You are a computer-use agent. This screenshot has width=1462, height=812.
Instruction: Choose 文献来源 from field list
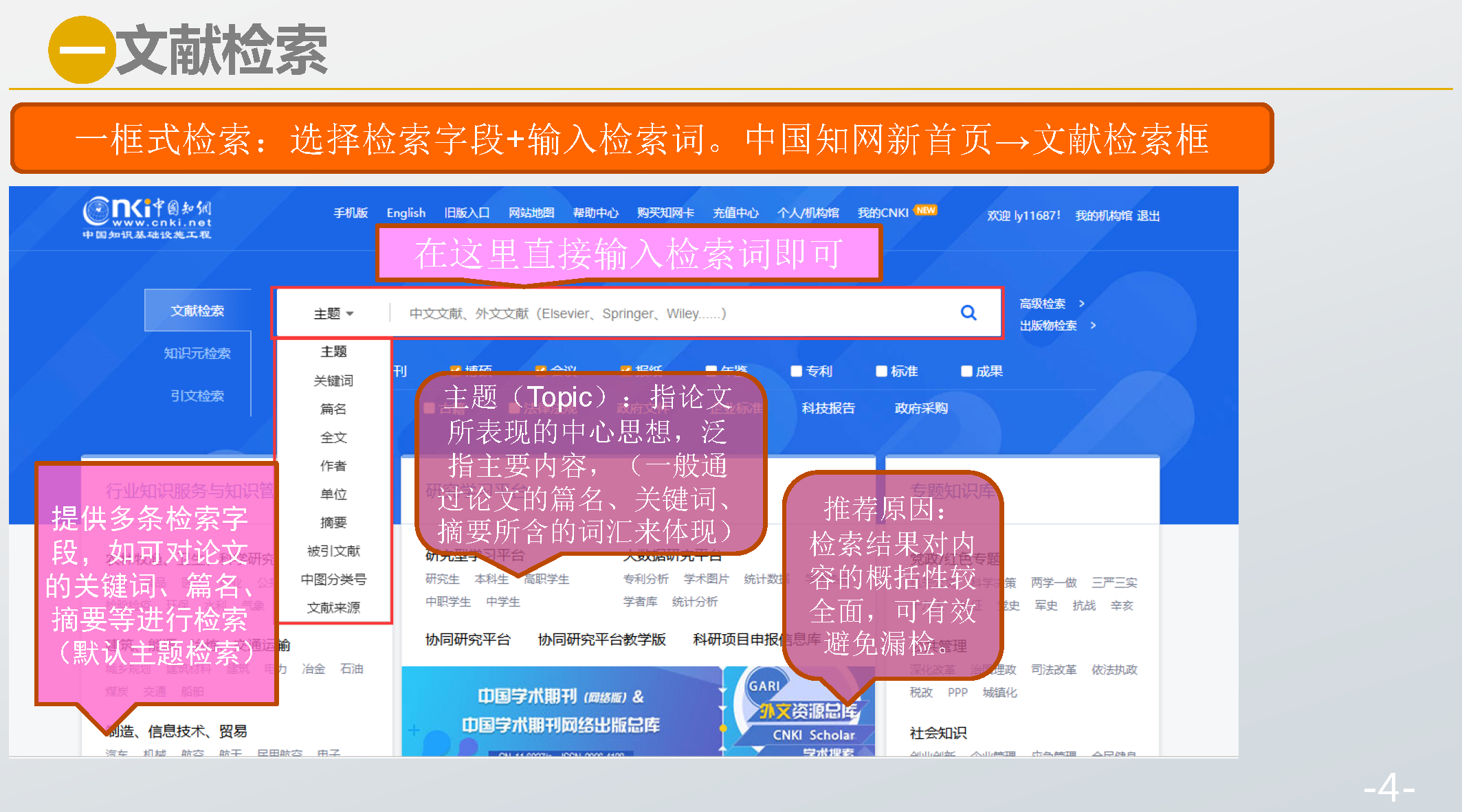point(333,608)
